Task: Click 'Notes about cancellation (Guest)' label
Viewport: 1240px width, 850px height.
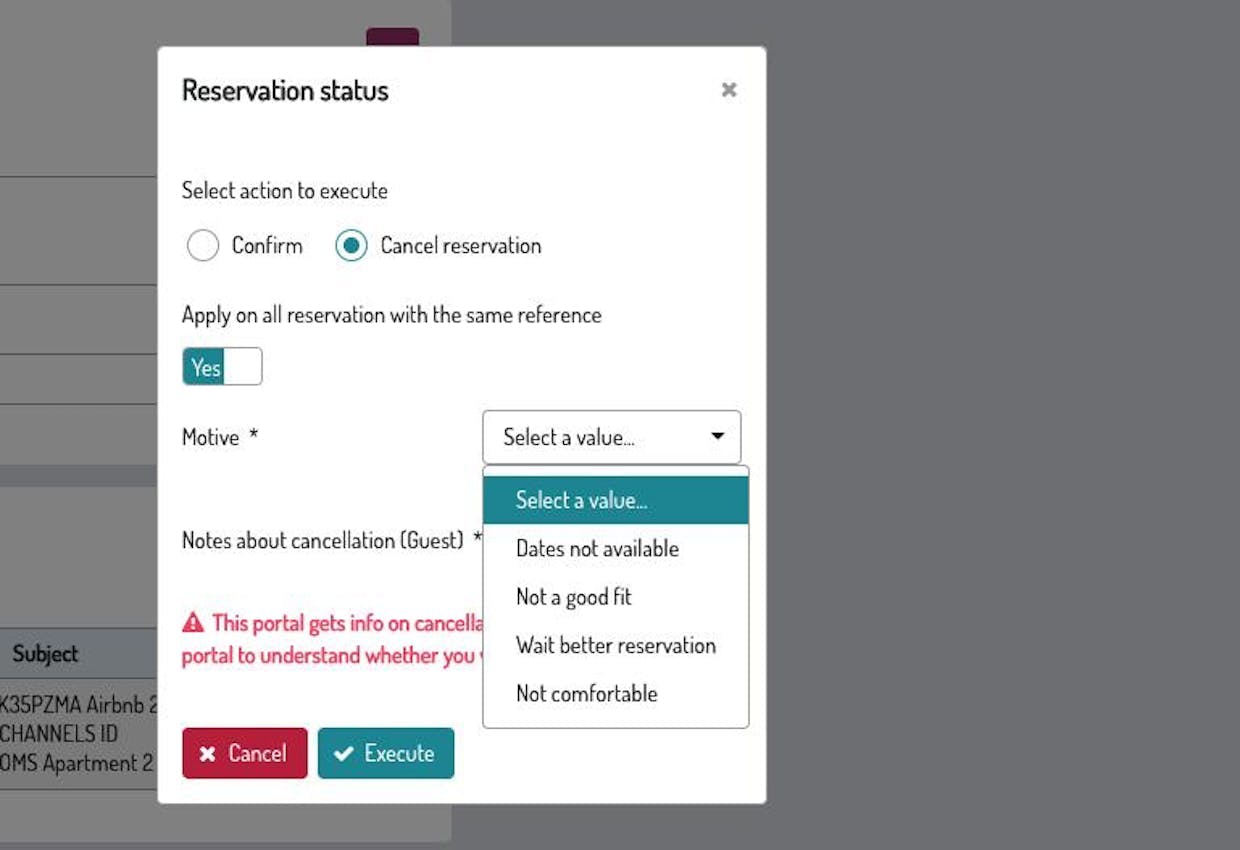Action: (322, 541)
